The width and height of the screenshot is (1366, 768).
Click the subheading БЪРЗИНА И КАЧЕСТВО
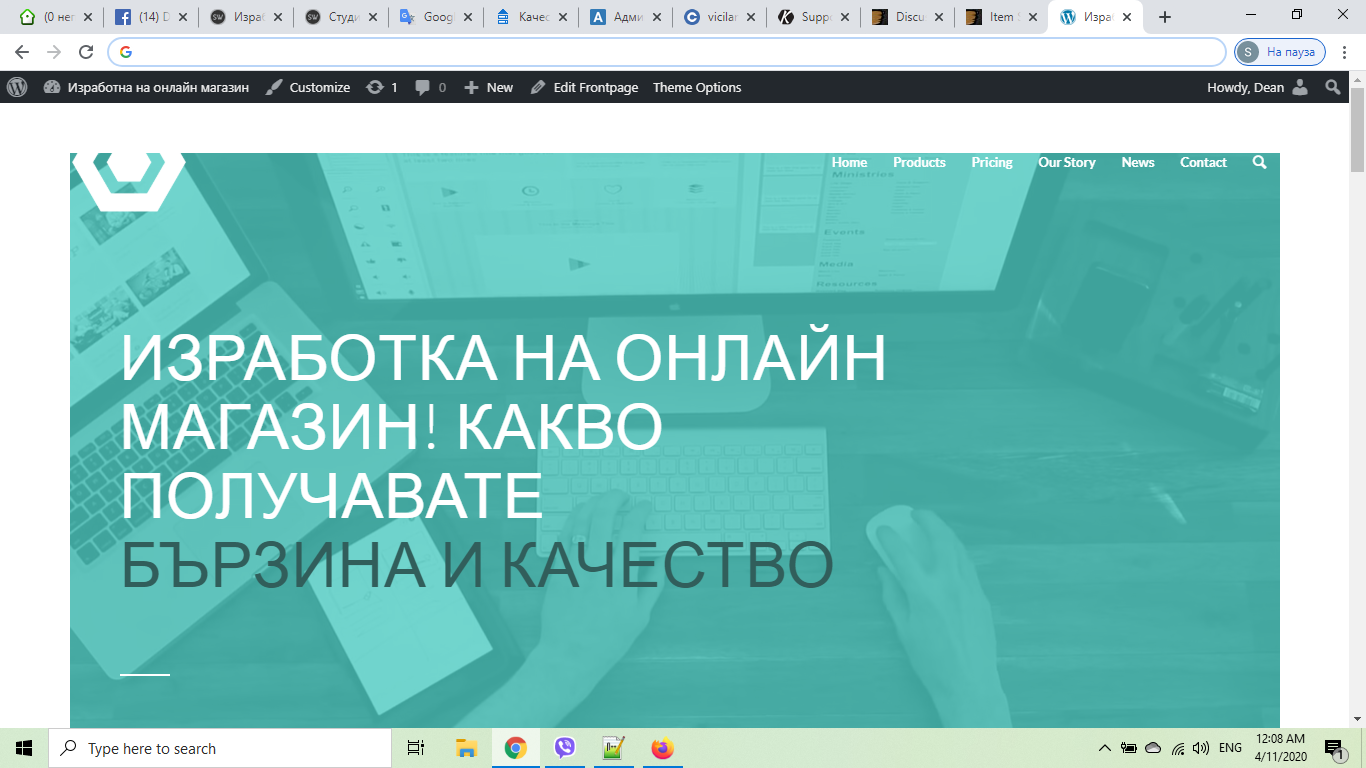pos(477,565)
